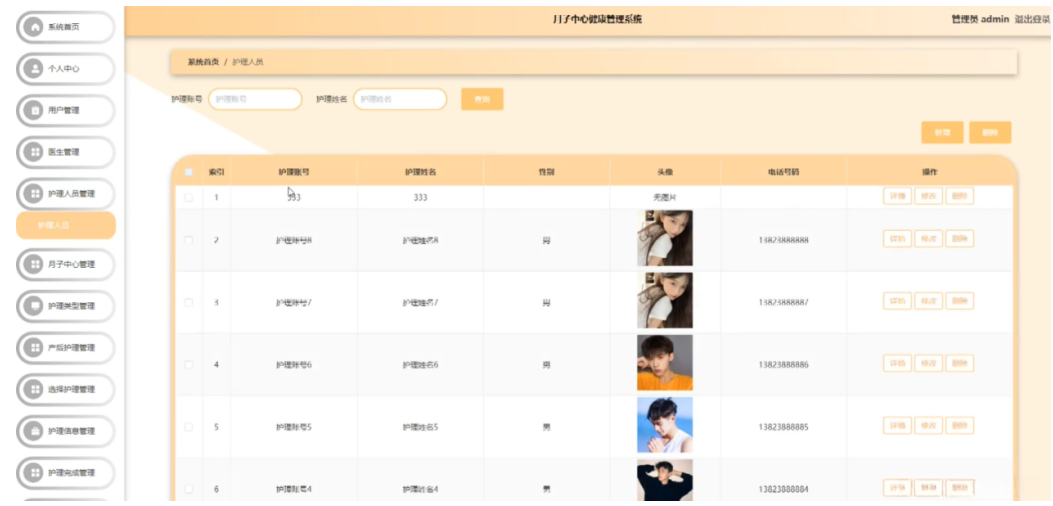
Task: Open 详情 for 护理账号6
Action: (897, 364)
